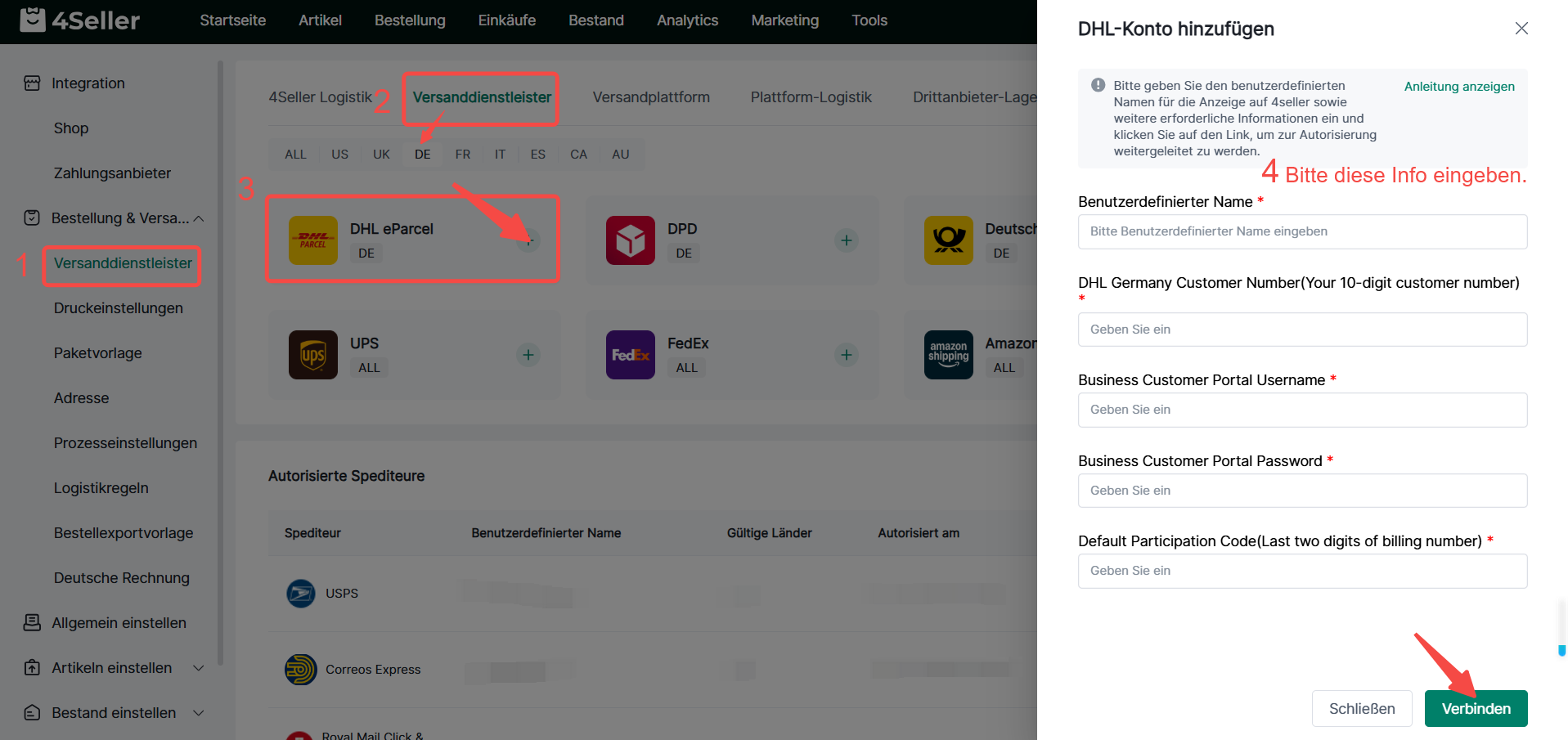Close the DHL-Konto hinzufügen panel
The width and height of the screenshot is (1568, 740).
1521,29
